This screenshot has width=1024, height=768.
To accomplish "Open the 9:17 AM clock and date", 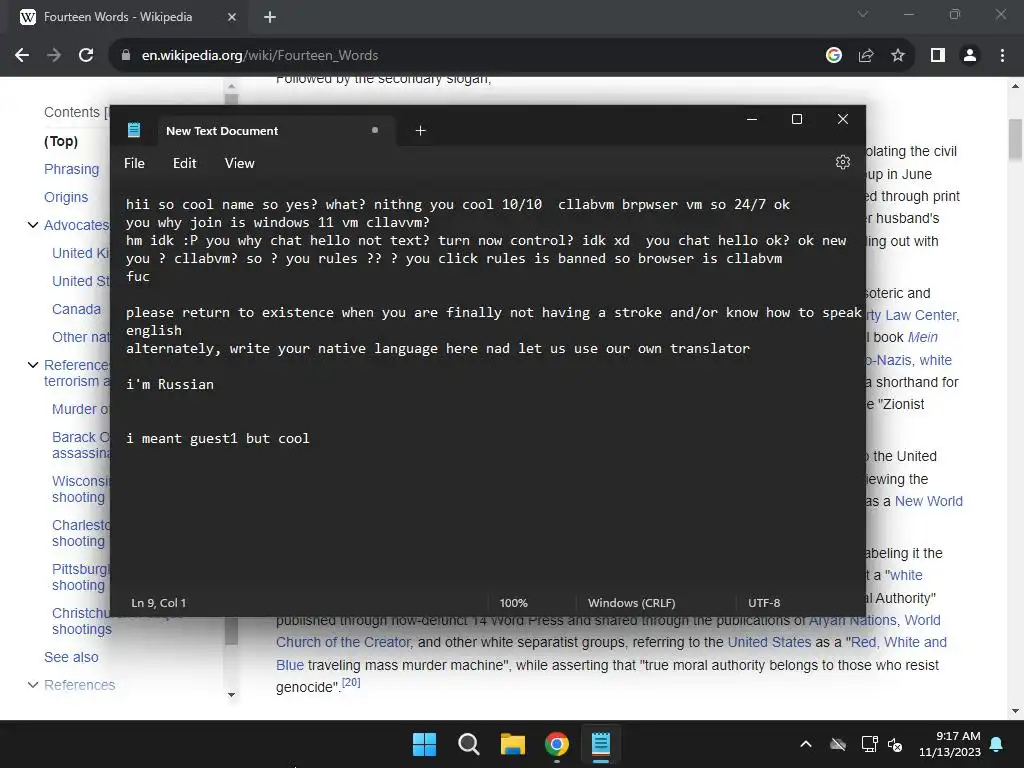I will (950, 744).
